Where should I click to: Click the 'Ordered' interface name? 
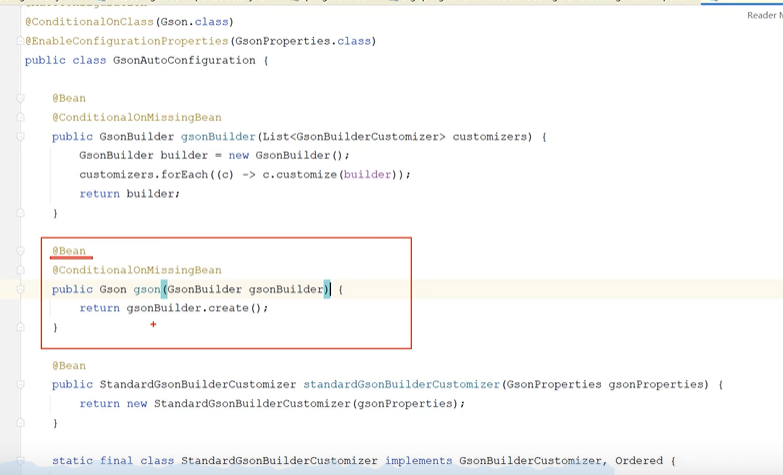tap(639, 461)
